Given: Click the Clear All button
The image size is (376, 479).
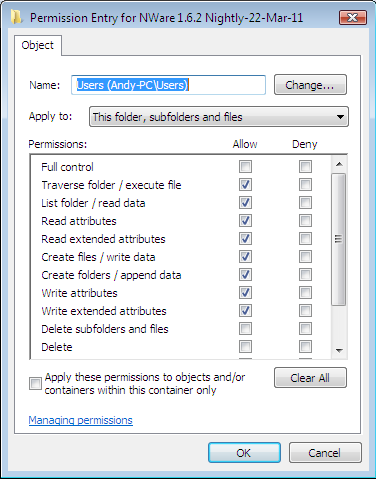Looking at the screenshot, I should [310, 378].
